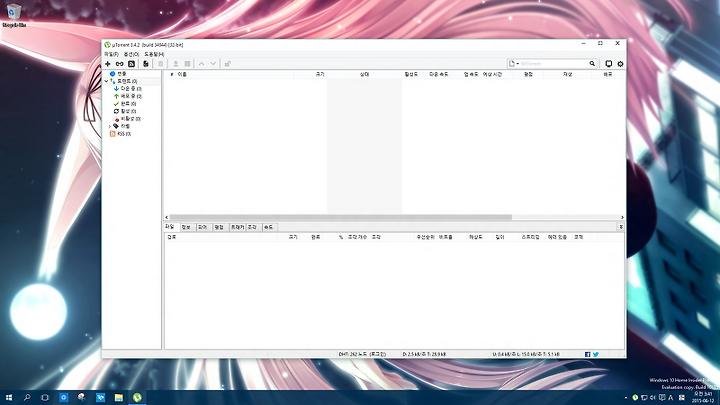Open the Remote device icon in toolbar
Screen dimensions: 720x405
click(x=608, y=64)
